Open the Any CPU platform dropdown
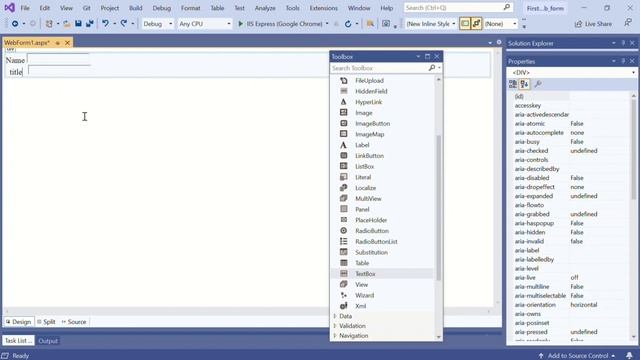This screenshot has width=640, height=360. coord(204,24)
